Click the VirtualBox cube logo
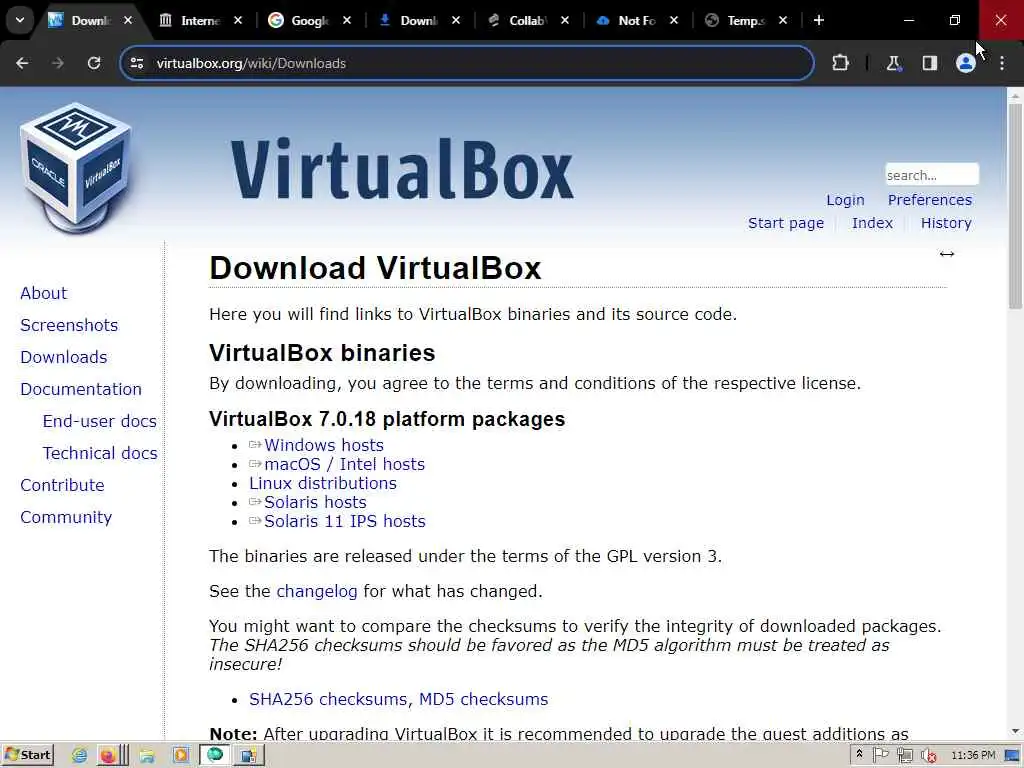The width and height of the screenshot is (1024, 768). [76, 168]
